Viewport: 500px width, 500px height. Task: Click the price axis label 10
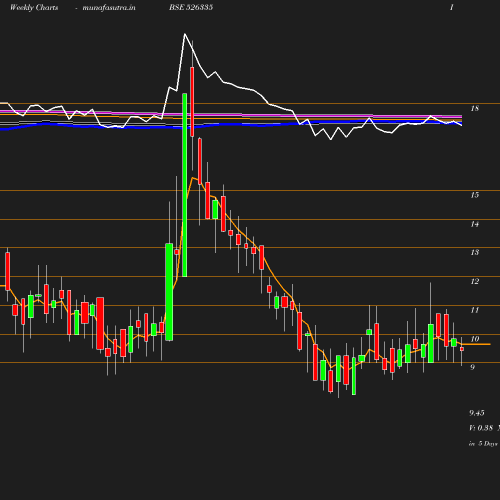point(475,339)
